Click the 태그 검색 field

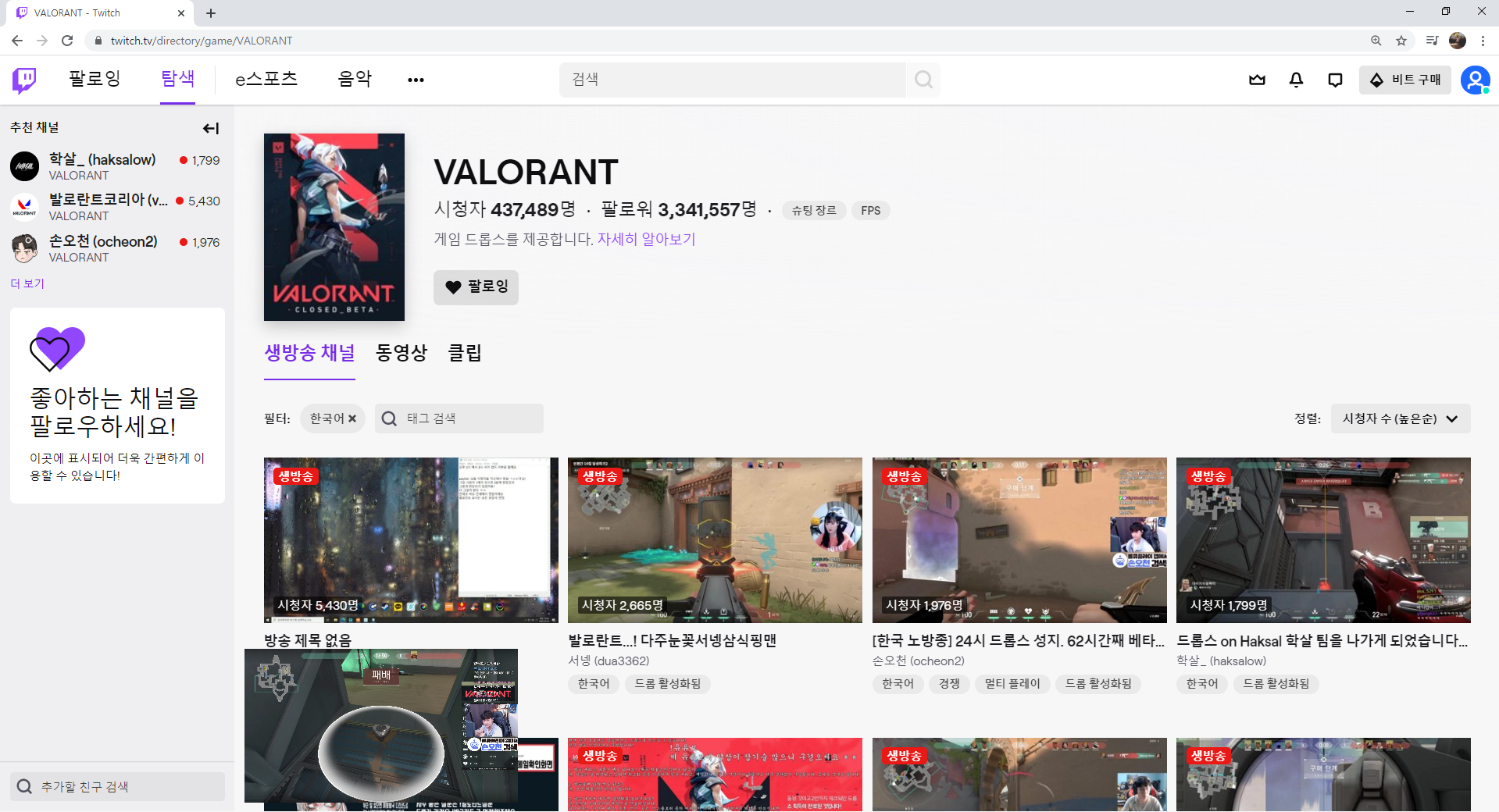(x=459, y=418)
